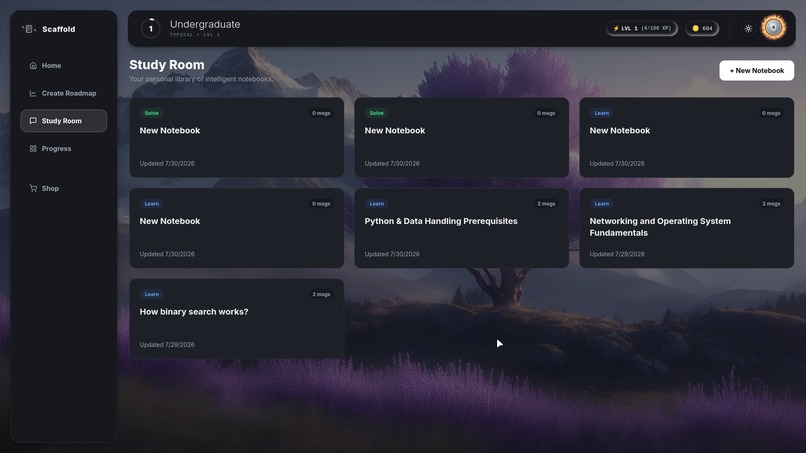The image size is (806, 453).
Task: Click the Home house icon
Action: tap(33, 65)
